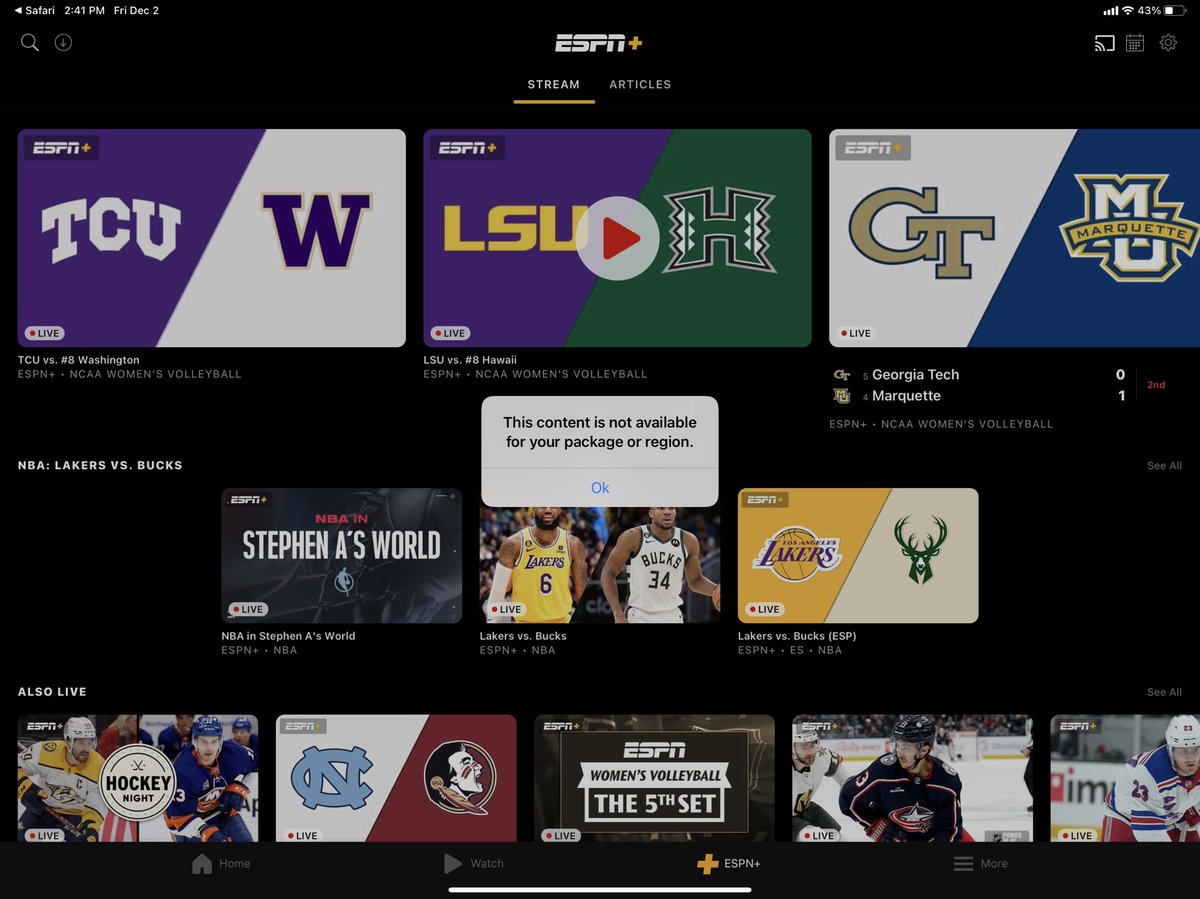Screen dimensions: 1200x899
Task: Open the settings gear icon
Action: click(x=1168, y=43)
